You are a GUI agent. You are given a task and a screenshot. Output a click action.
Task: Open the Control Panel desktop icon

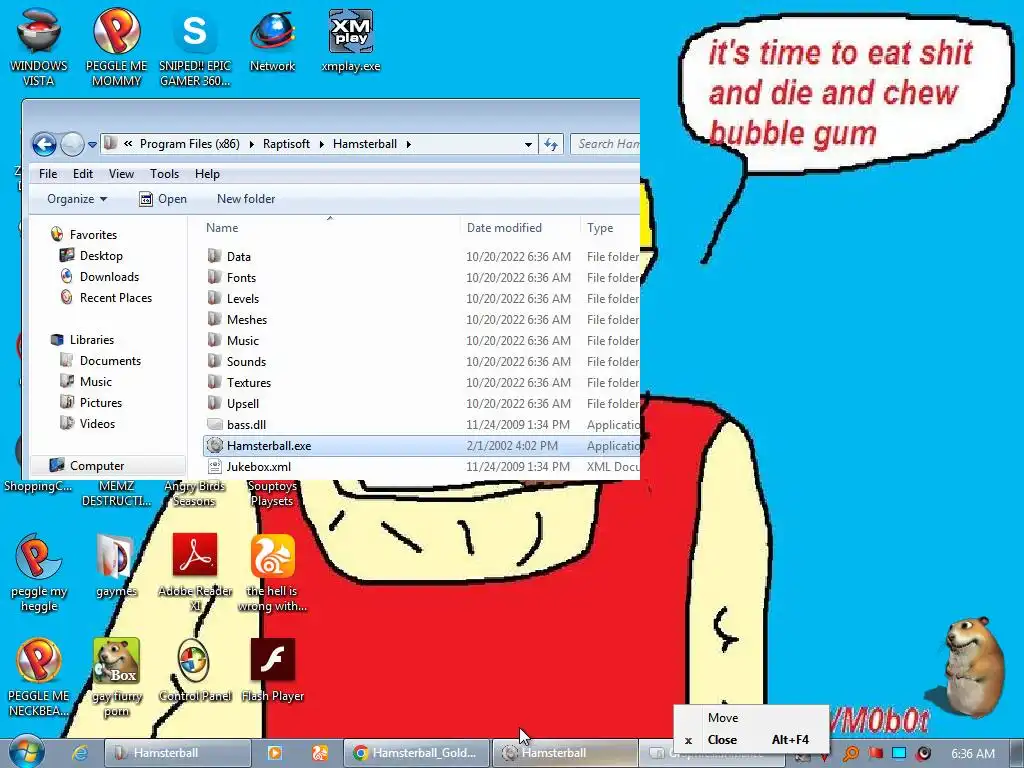tap(195, 670)
